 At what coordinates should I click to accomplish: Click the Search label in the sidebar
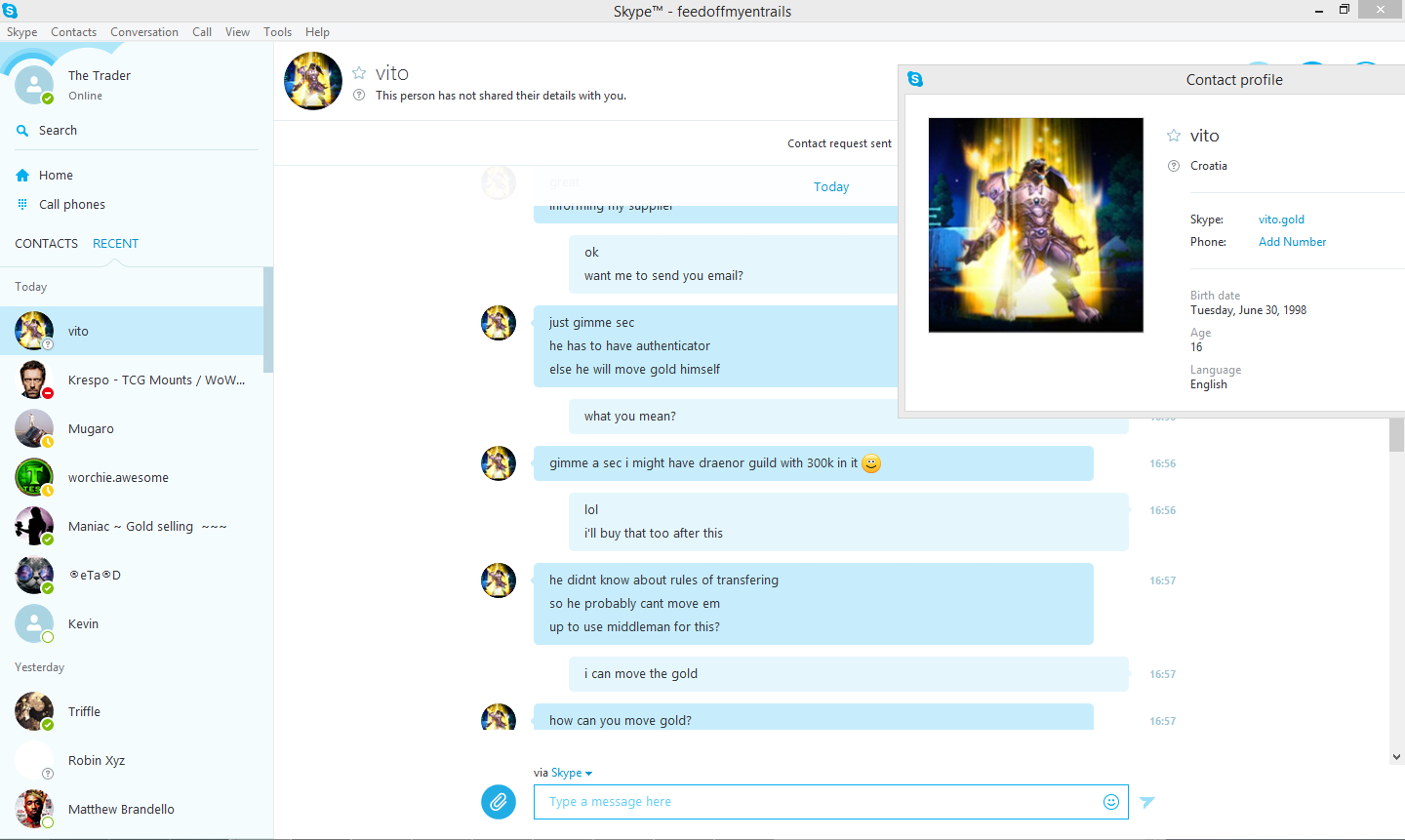coord(58,131)
